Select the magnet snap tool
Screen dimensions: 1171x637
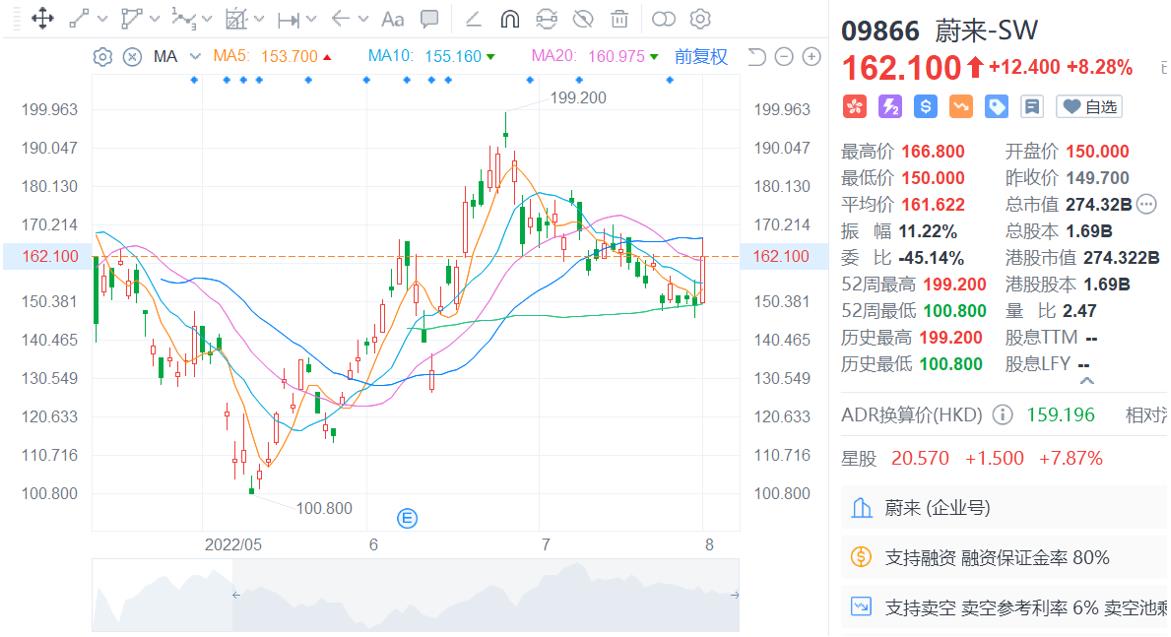coord(509,18)
